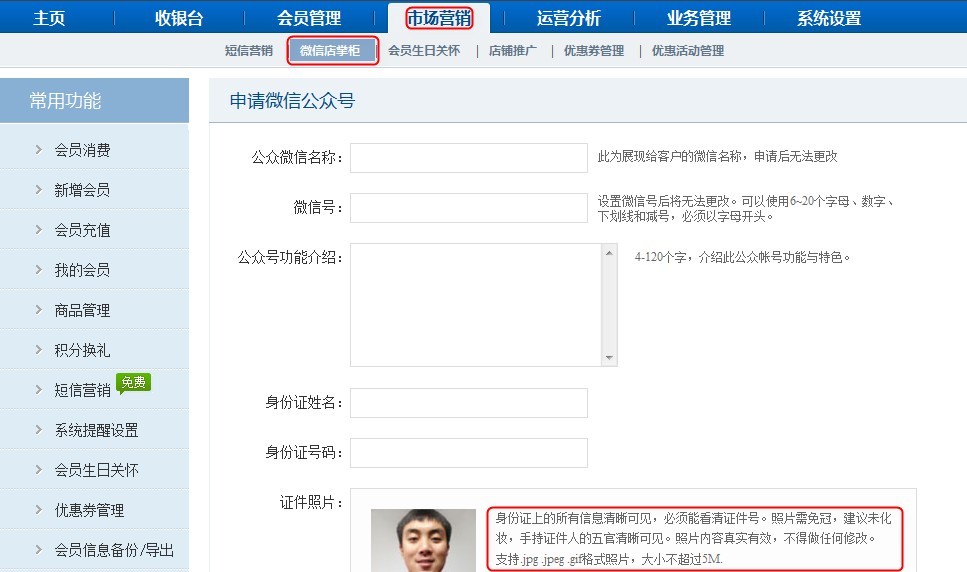This screenshot has height=572, width=967.
Task: Go to the 会员管理 tab
Action: point(309,18)
